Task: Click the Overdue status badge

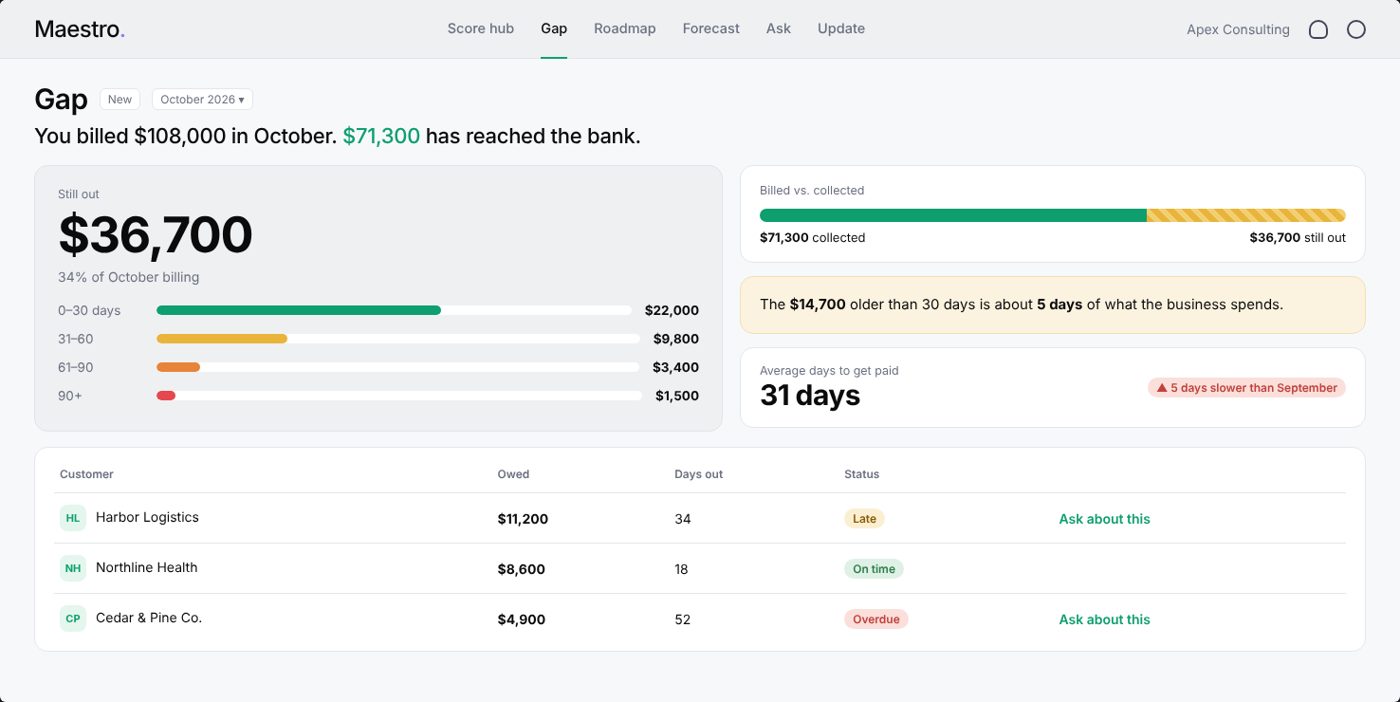Action: point(876,619)
